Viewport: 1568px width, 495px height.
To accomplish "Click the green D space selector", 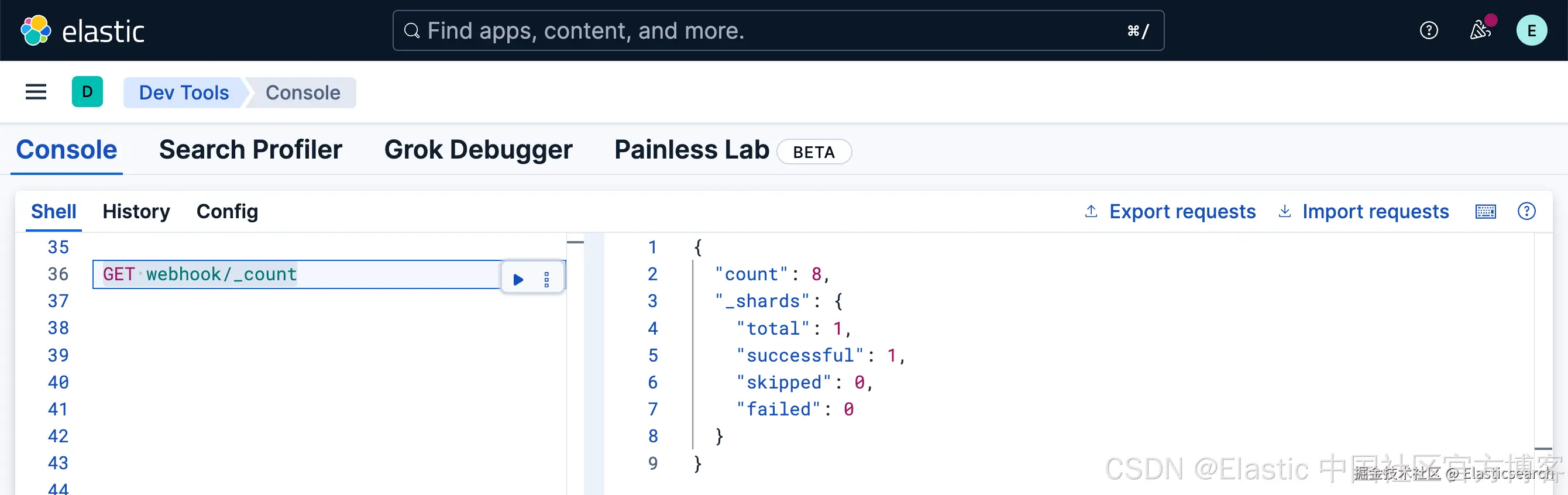I will tap(87, 92).
